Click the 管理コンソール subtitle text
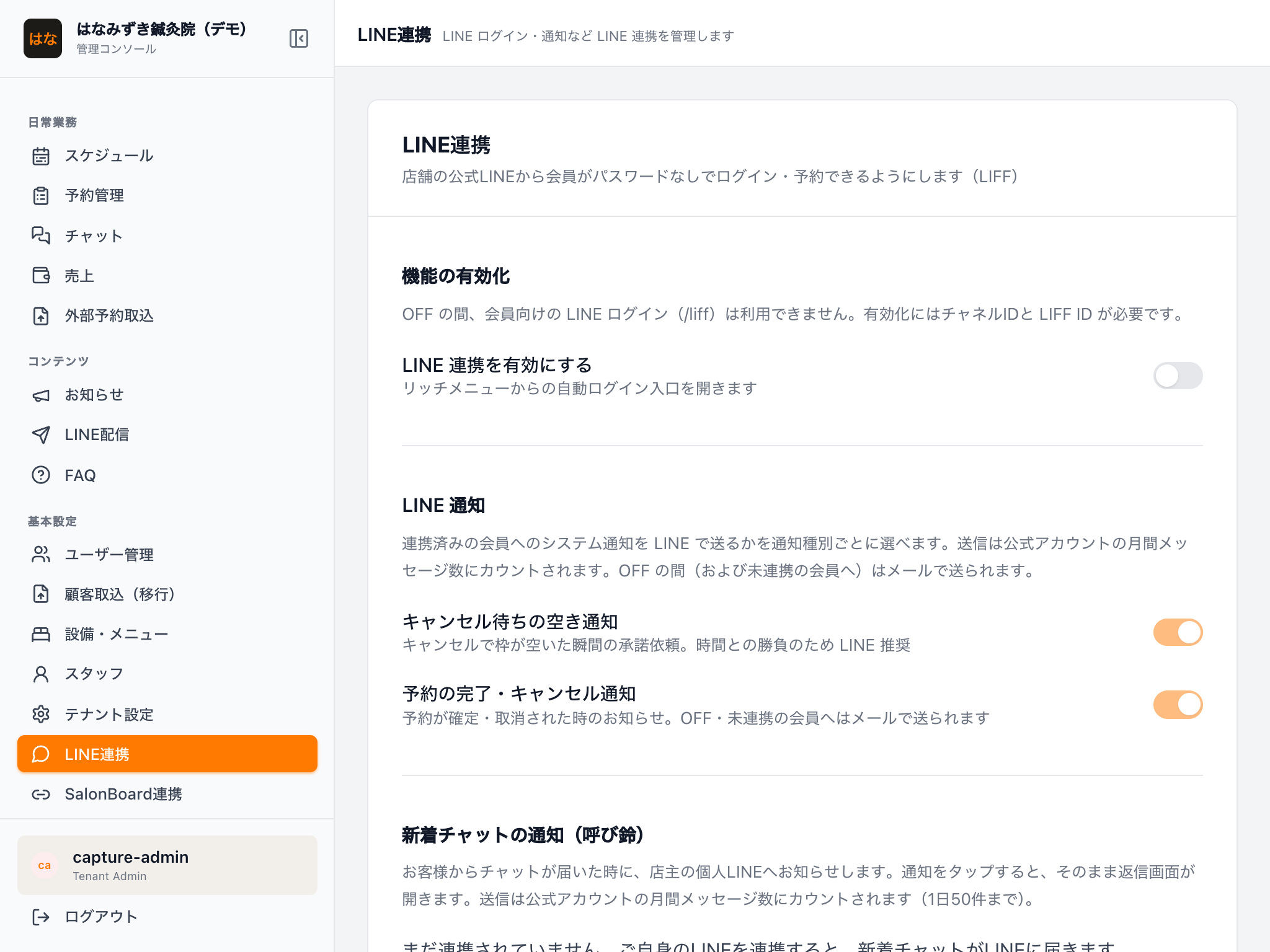Screen dimensions: 1270x952 [x=116, y=49]
